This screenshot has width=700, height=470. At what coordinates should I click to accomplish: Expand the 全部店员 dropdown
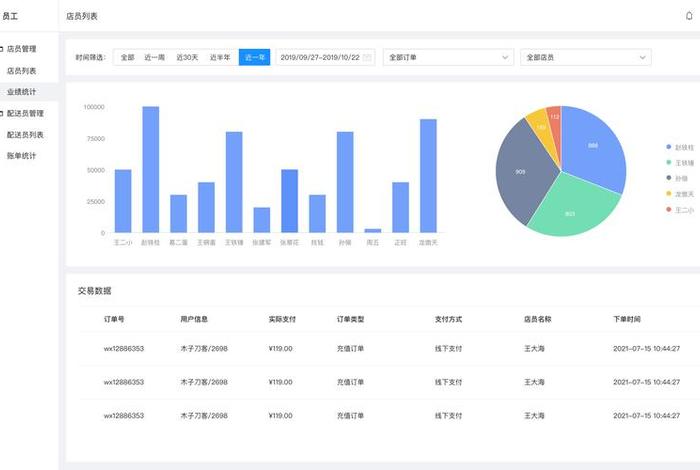click(x=585, y=58)
